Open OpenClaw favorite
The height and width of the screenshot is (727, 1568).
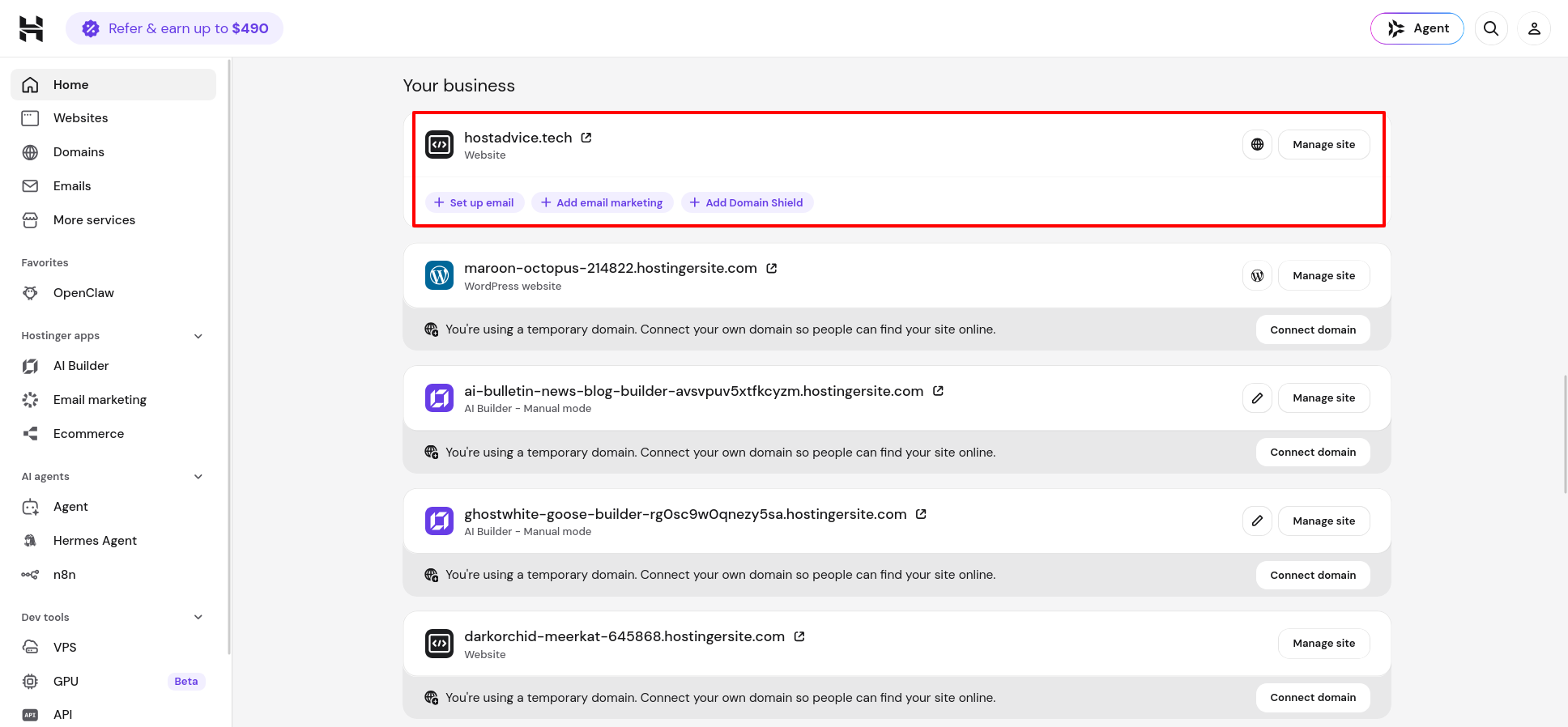(113, 293)
